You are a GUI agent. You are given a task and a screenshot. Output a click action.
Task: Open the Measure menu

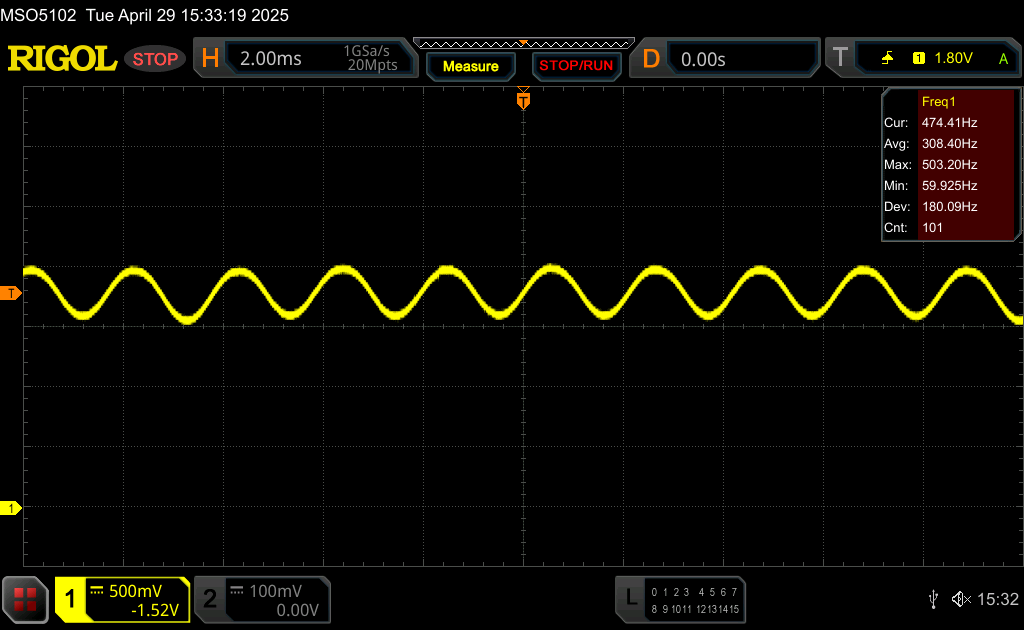point(470,66)
